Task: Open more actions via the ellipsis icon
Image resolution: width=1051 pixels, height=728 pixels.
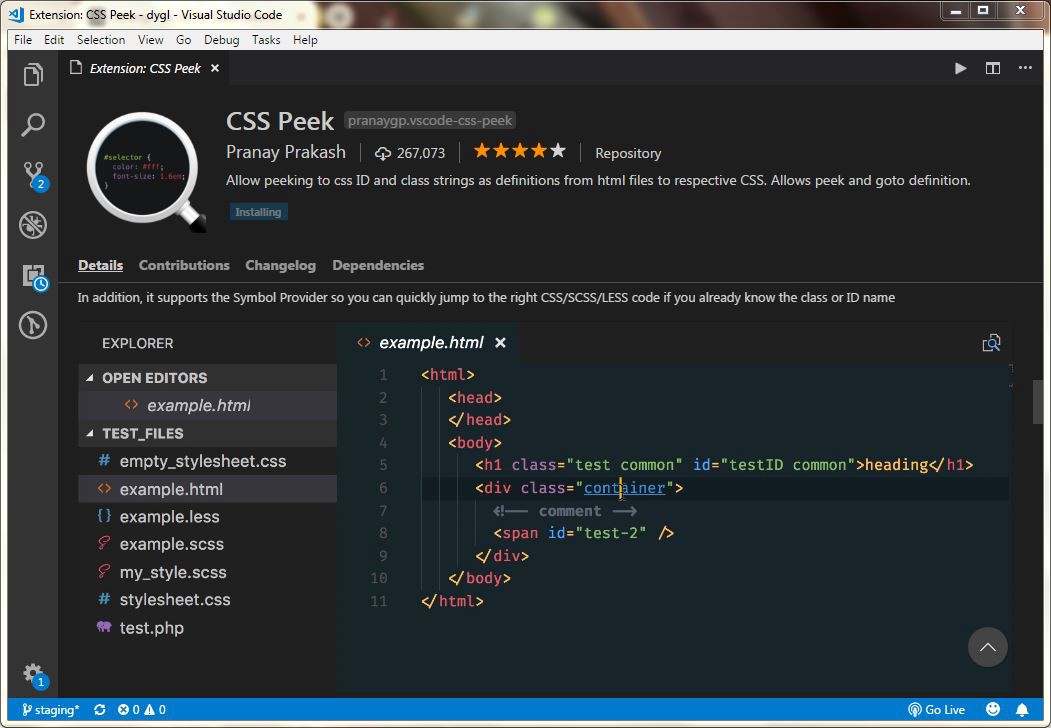Action: [x=1025, y=68]
